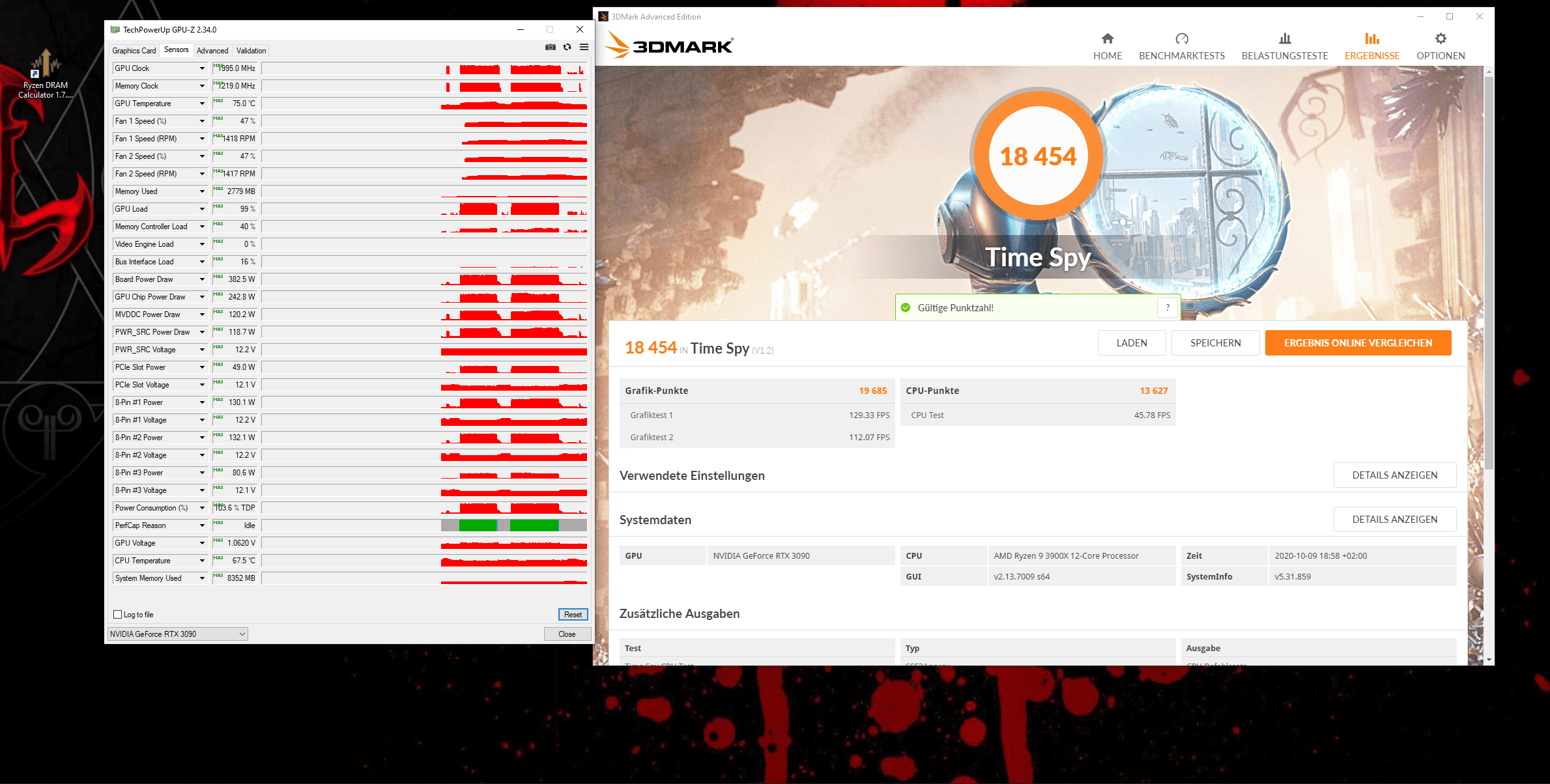This screenshot has width=1550, height=784.
Task: Expand the PerfCap Reason sensor dropdown
Action: coord(202,525)
